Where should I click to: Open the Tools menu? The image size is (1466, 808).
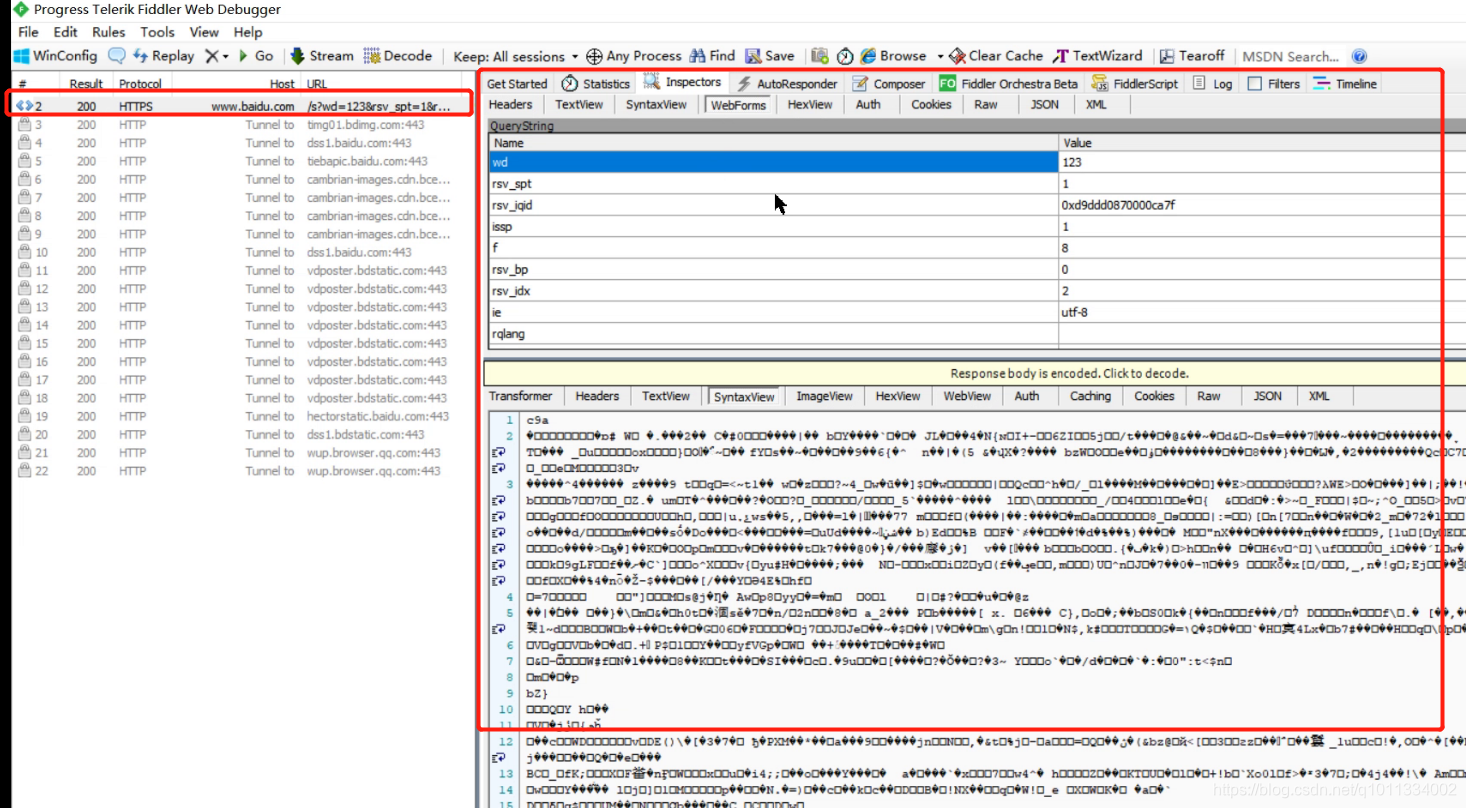(x=157, y=32)
